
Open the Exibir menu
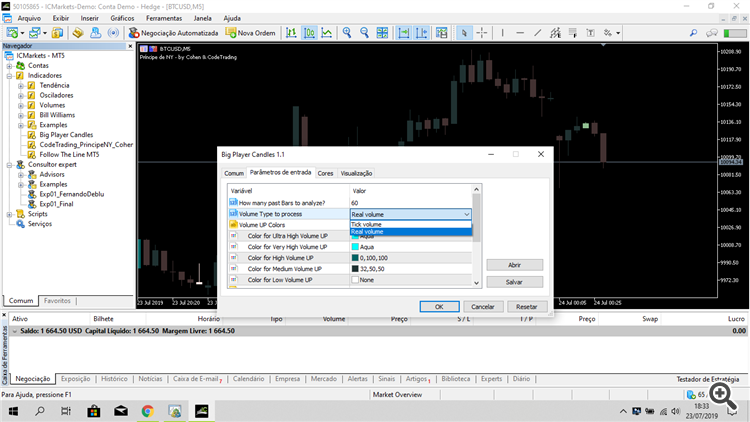click(61, 18)
